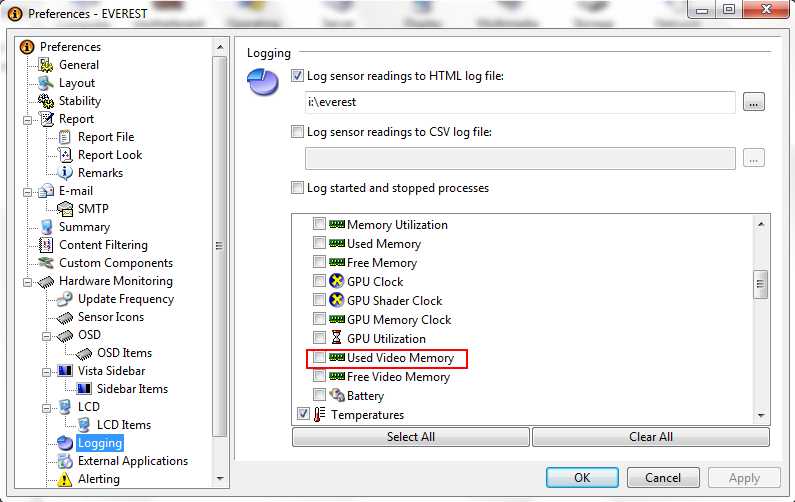Click the Custom Components icon

(x=46, y=263)
